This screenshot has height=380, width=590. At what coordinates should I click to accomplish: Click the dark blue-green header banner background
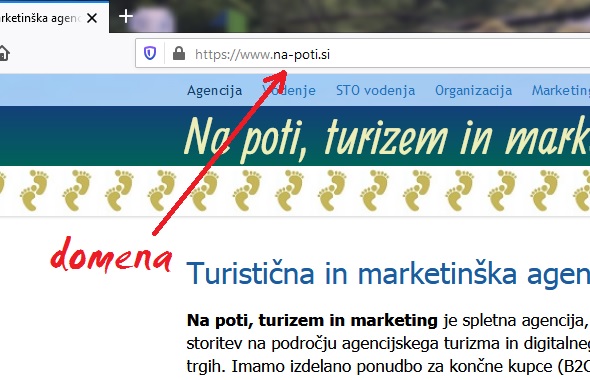coord(90,136)
